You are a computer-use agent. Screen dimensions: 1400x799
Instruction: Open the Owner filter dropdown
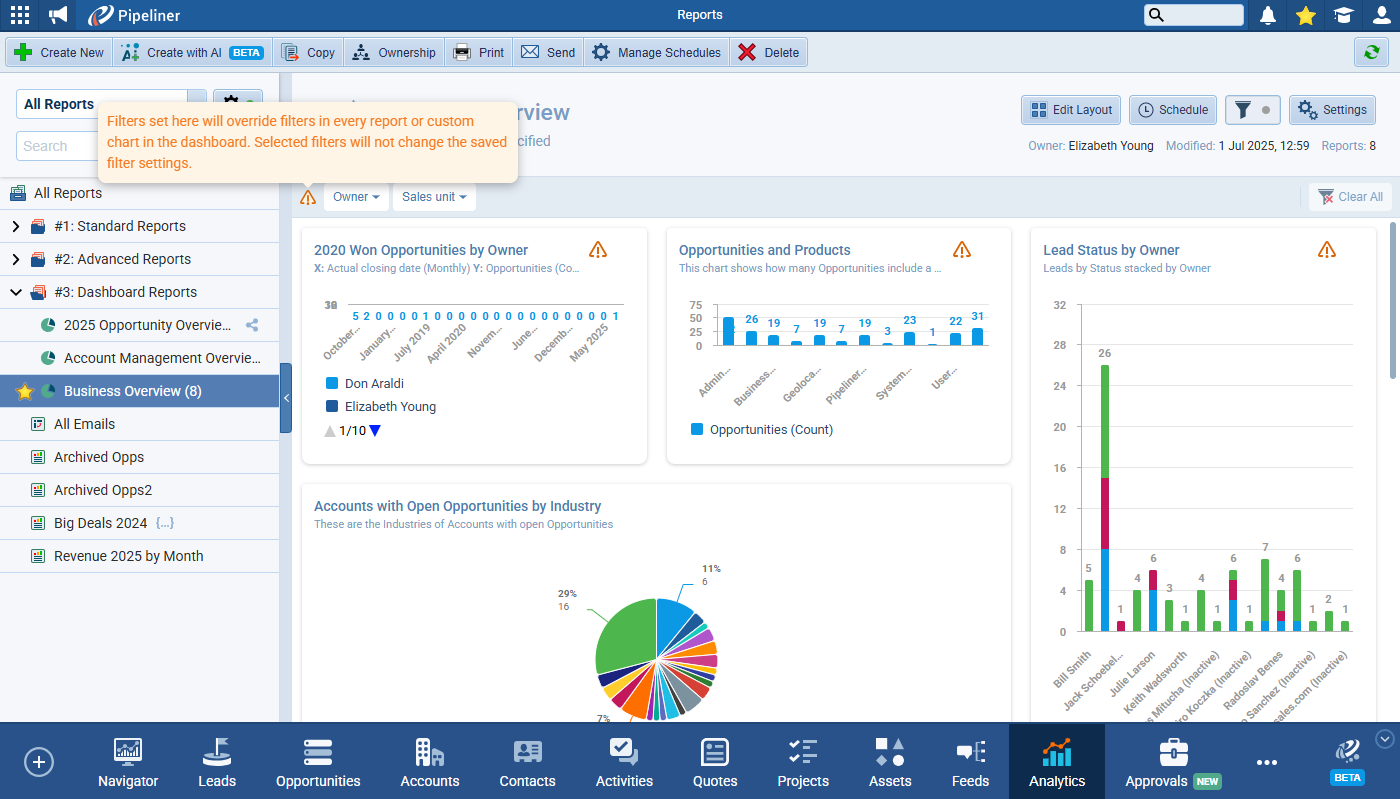(356, 197)
